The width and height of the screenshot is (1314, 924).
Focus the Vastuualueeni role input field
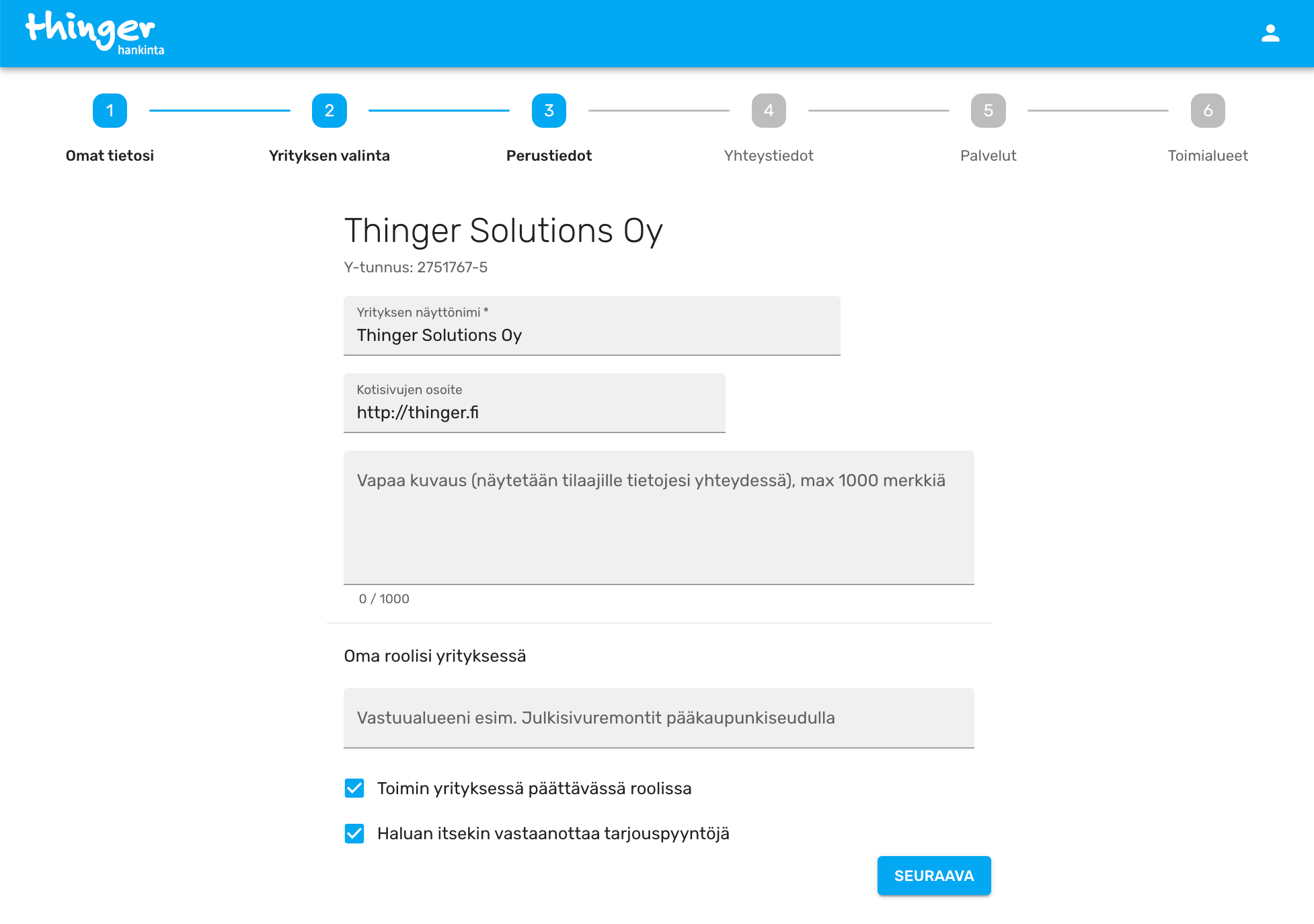coord(658,718)
